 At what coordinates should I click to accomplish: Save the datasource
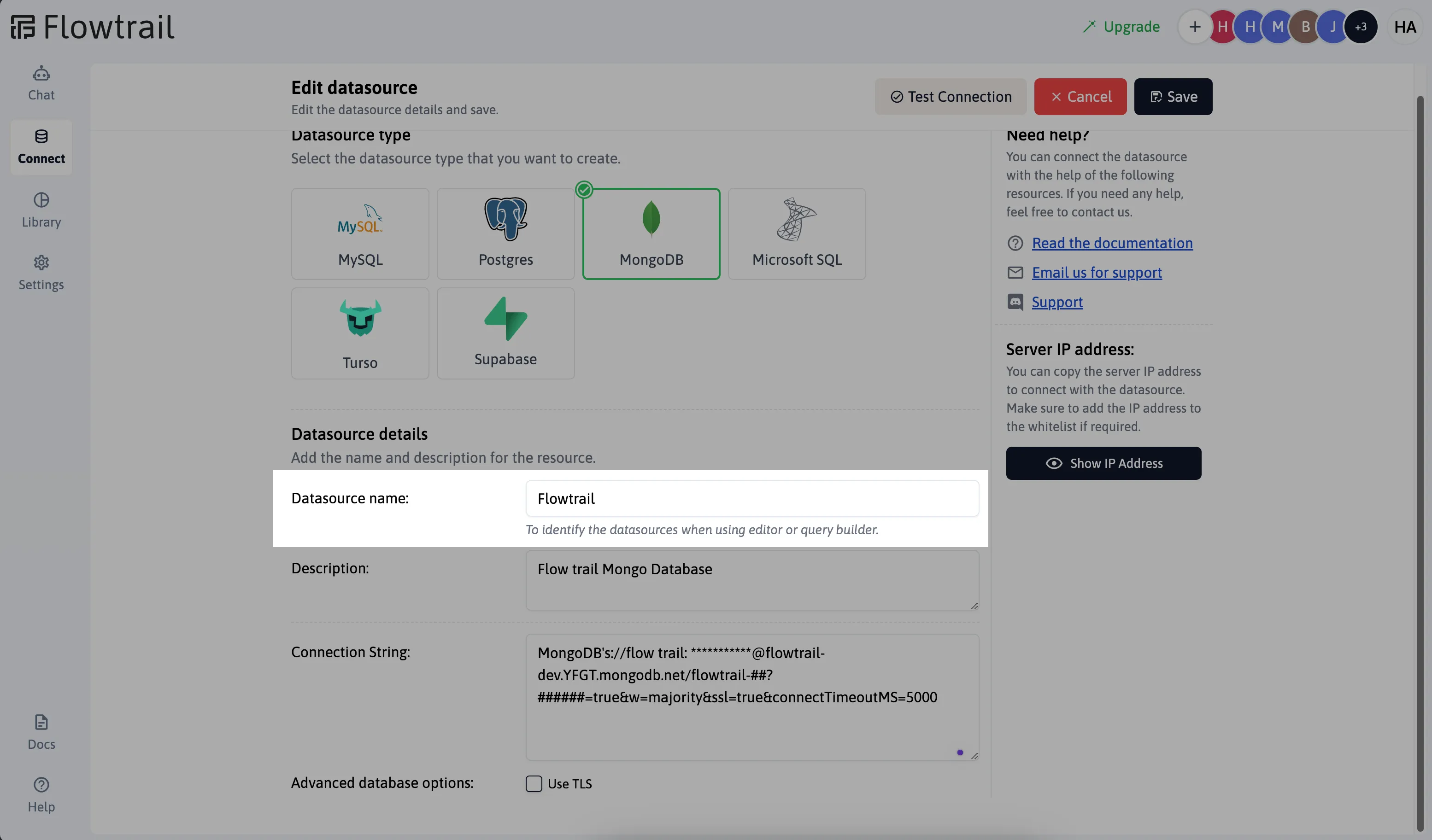(x=1173, y=97)
